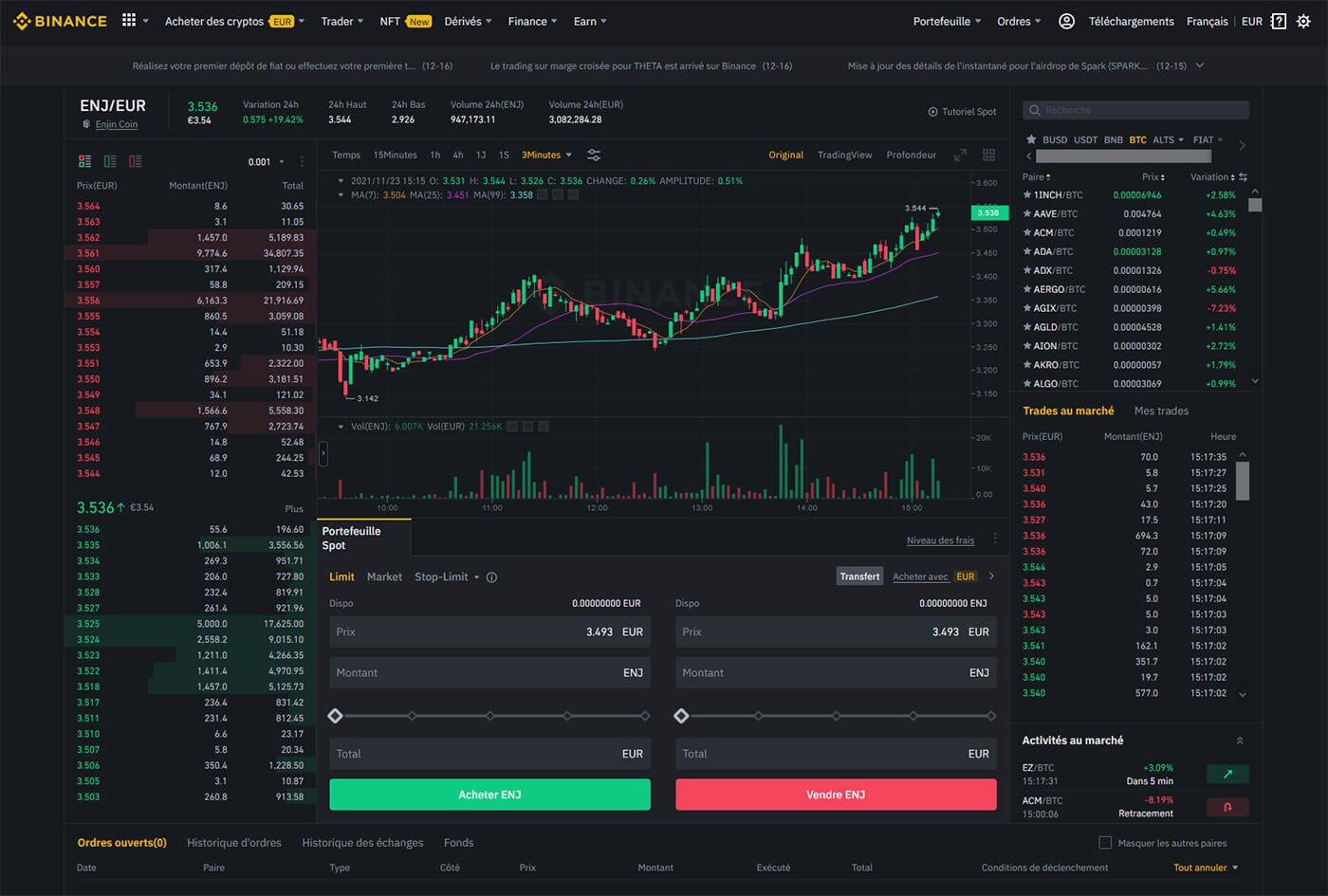Show buy orders only order book view
The height and width of the screenshot is (896, 1328).
click(110, 161)
